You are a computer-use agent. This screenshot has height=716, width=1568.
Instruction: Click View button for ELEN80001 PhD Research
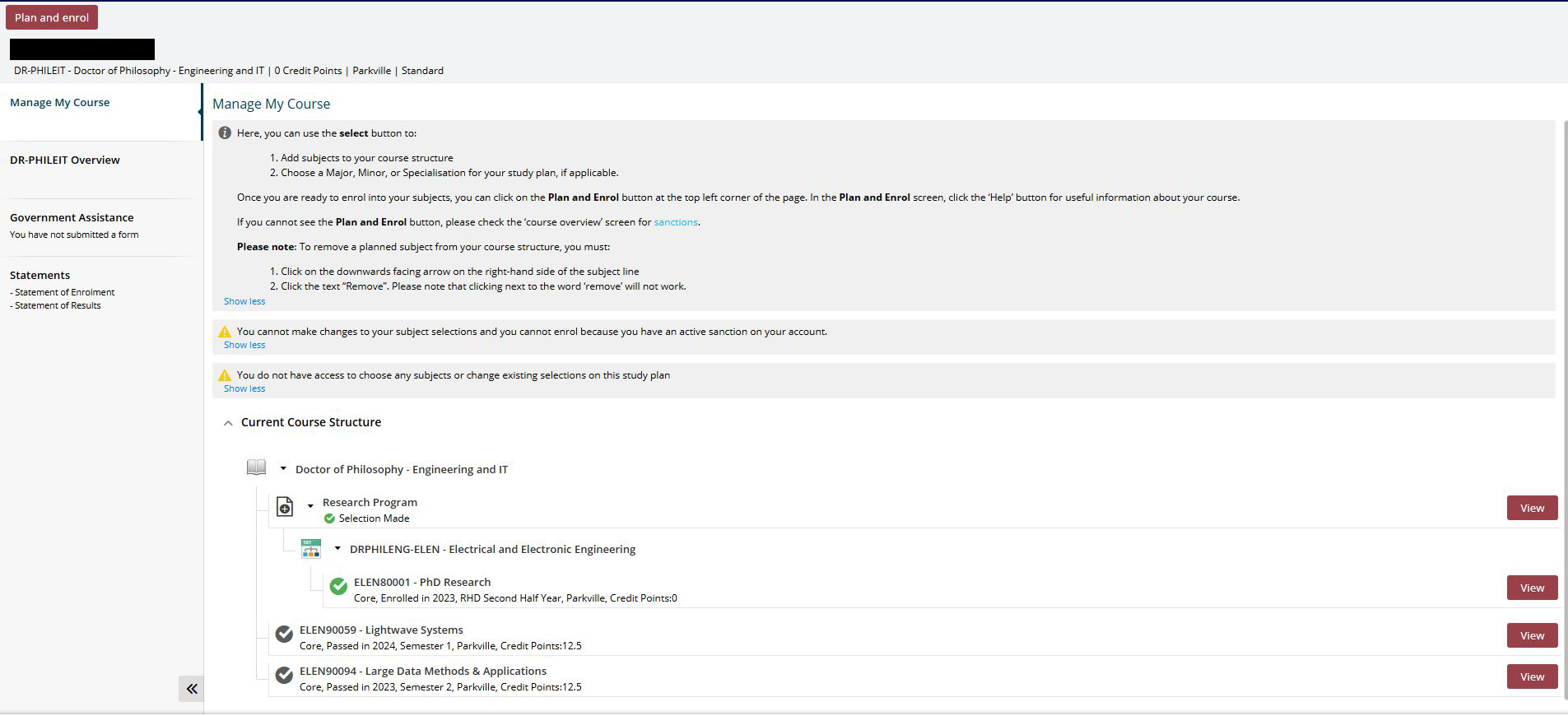1532,588
